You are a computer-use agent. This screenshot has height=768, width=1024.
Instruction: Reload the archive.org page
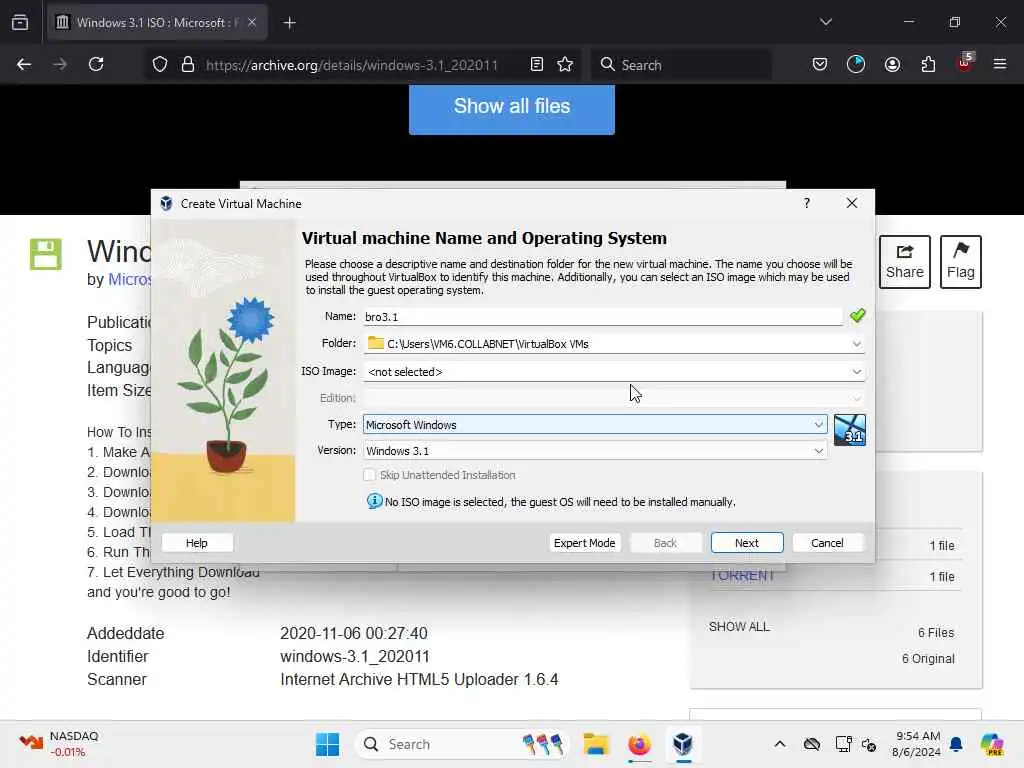pos(96,64)
